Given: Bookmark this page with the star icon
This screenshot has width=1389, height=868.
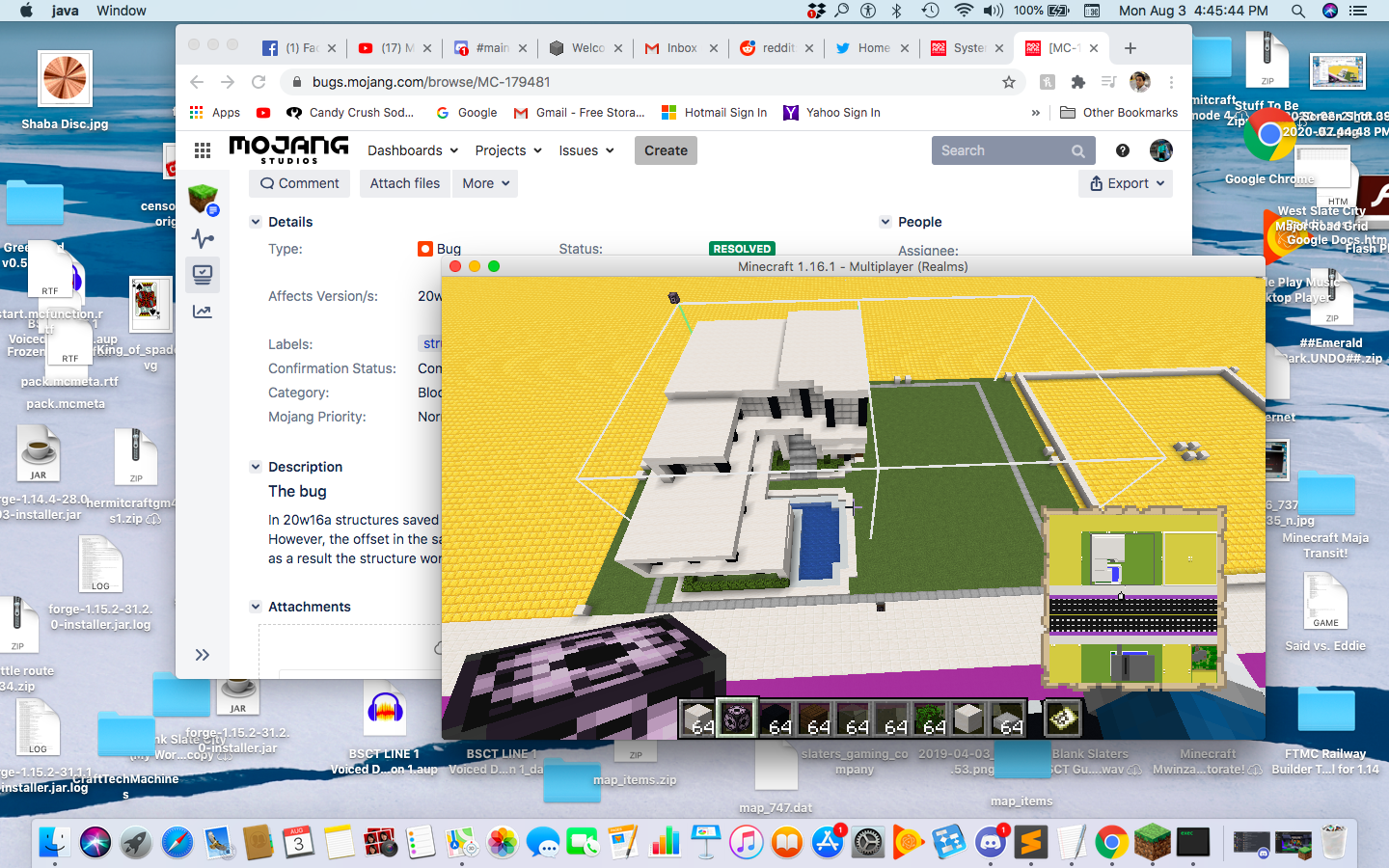Looking at the screenshot, I should [x=1009, y=82].
